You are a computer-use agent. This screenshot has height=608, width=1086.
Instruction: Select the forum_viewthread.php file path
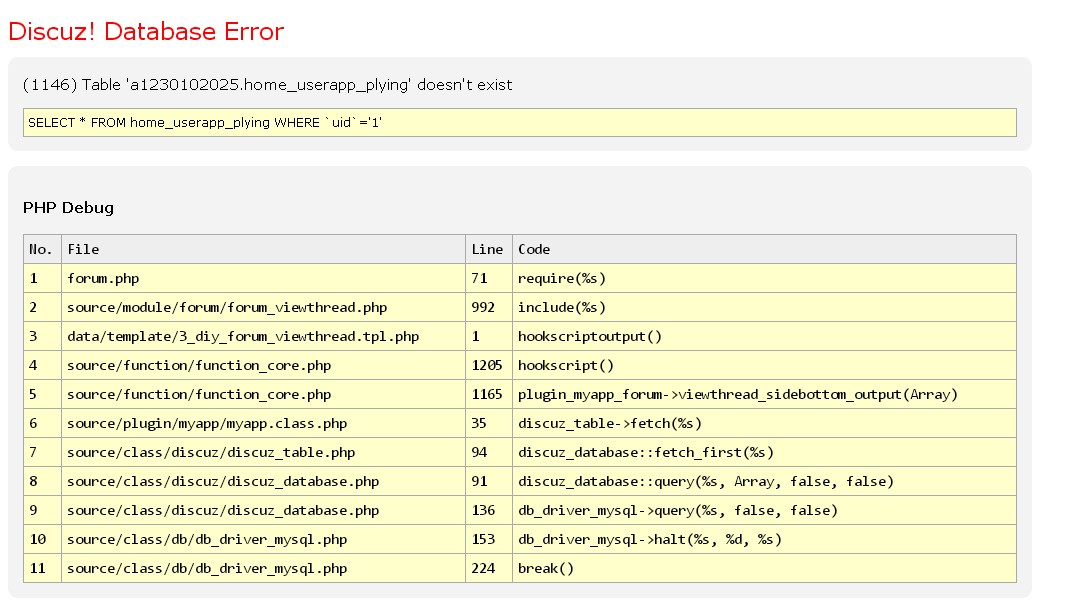coord(227,307)
